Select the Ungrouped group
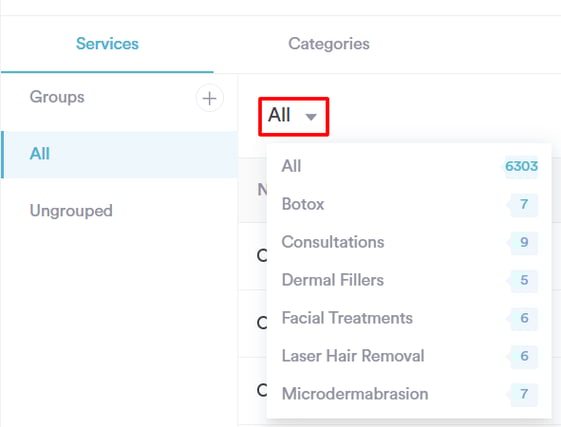The height and width of the screenshot is (427, 561). (x=119, y=210)
